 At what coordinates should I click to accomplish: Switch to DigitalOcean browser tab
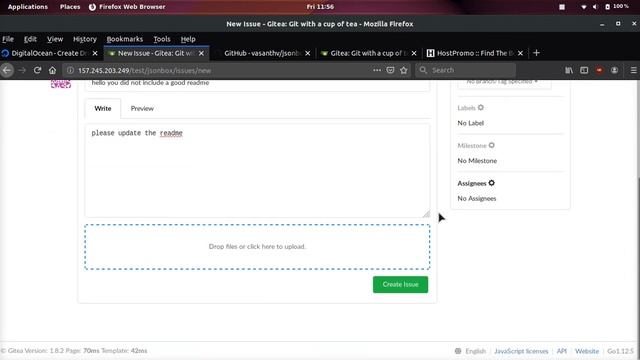pos(50,53)
